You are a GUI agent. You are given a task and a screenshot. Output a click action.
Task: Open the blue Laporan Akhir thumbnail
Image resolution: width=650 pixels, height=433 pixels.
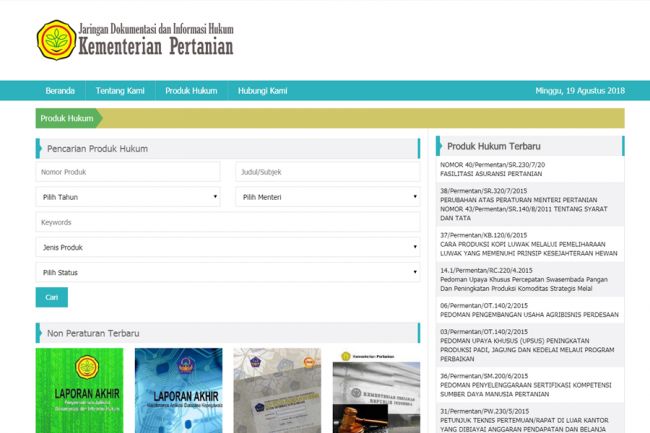178,390
